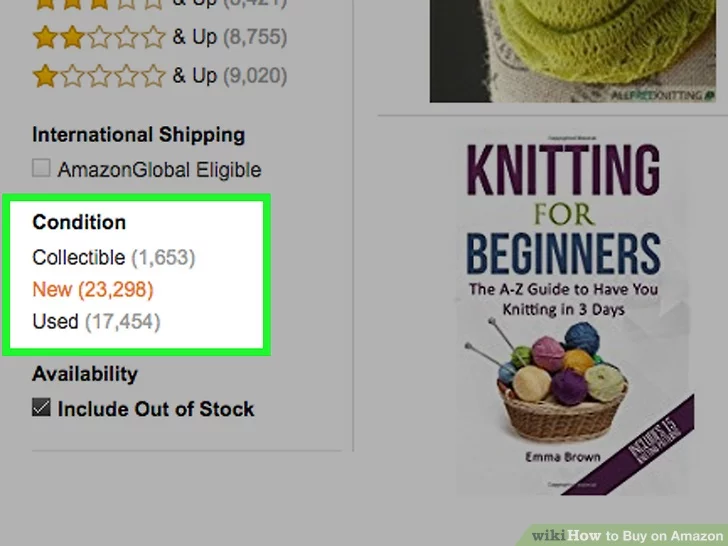
Task: Click the International Shipping heading
Action: (x=138, y=135)
